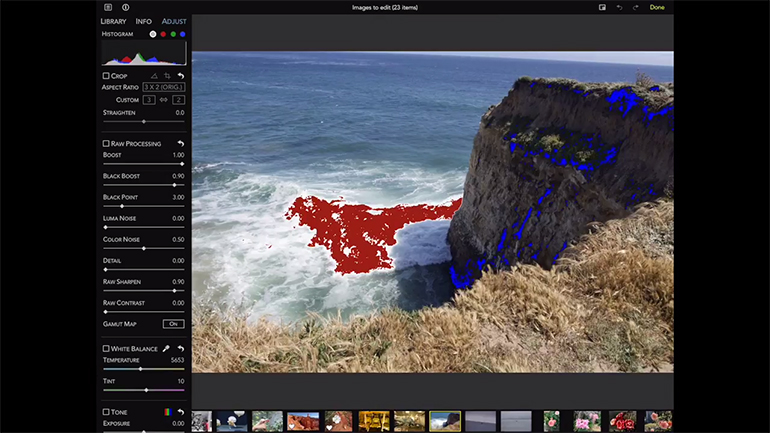Reset the Raw Processing settings
770x433 pixels.
181,144
